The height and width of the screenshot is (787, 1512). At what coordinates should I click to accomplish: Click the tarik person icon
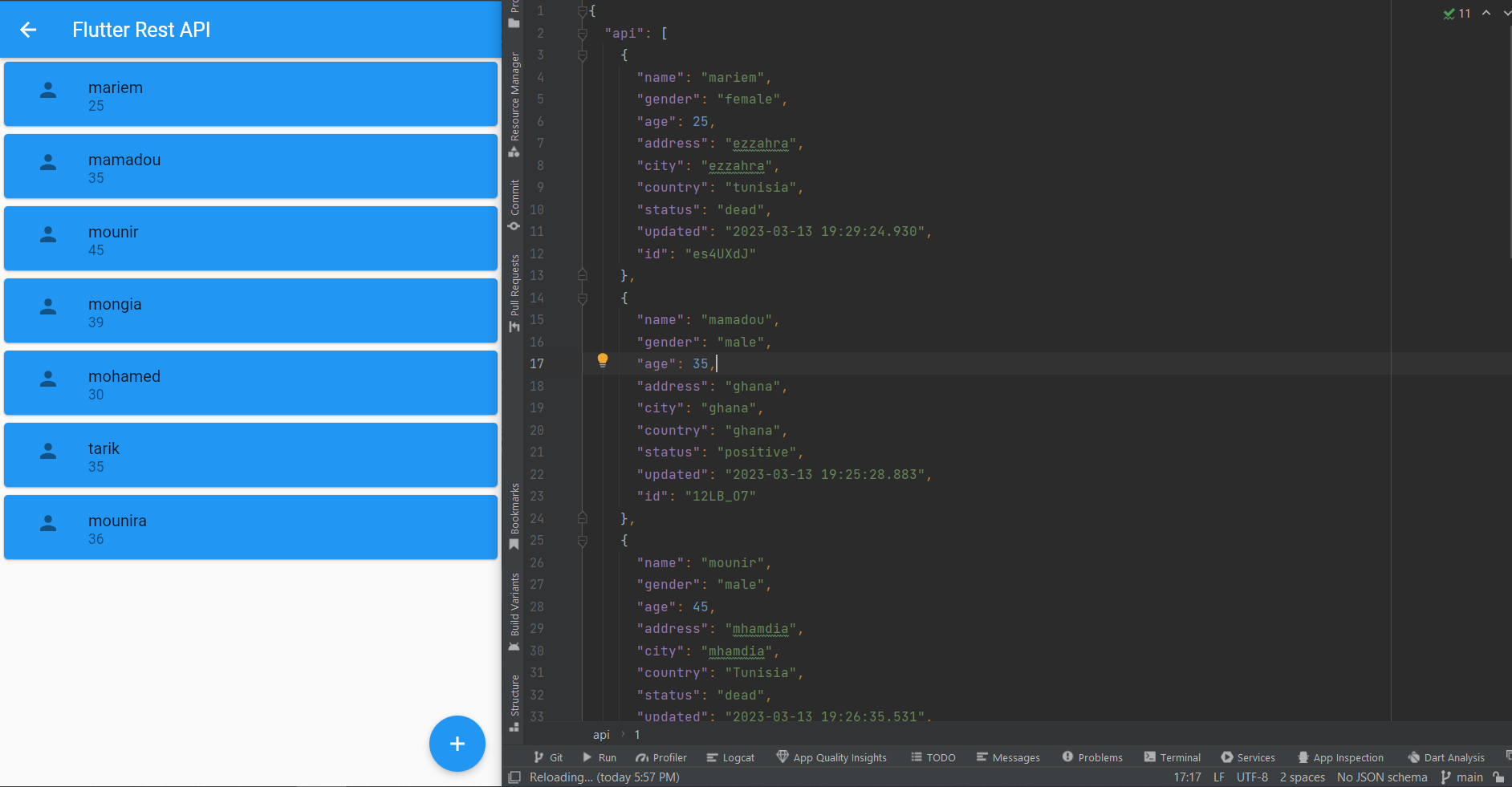coord(48,451)
